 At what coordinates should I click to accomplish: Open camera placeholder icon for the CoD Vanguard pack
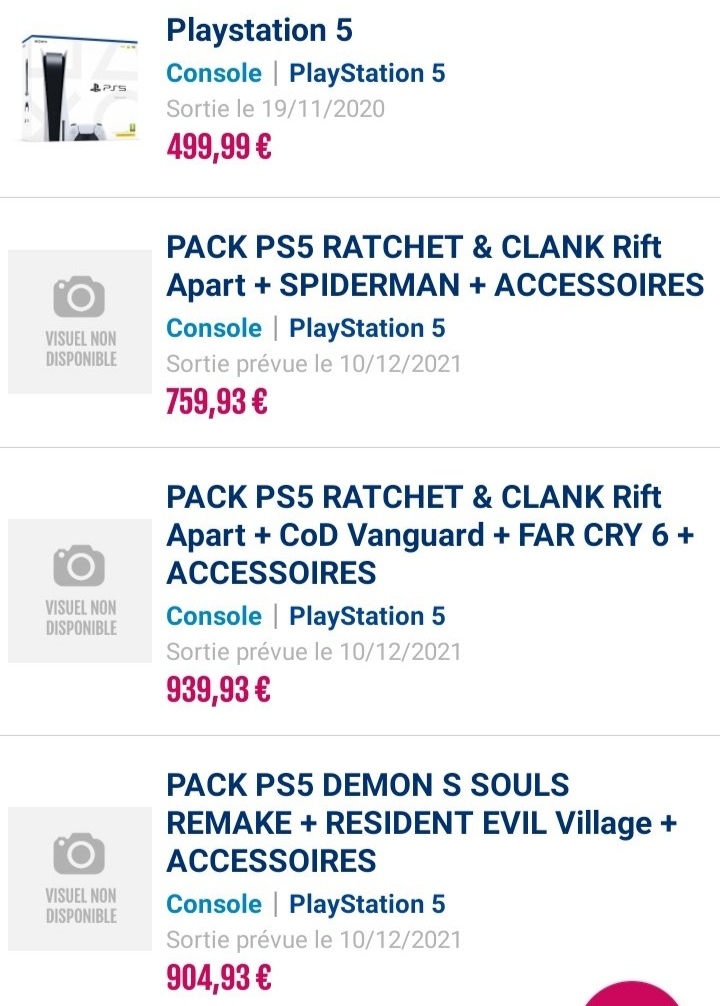80,565
